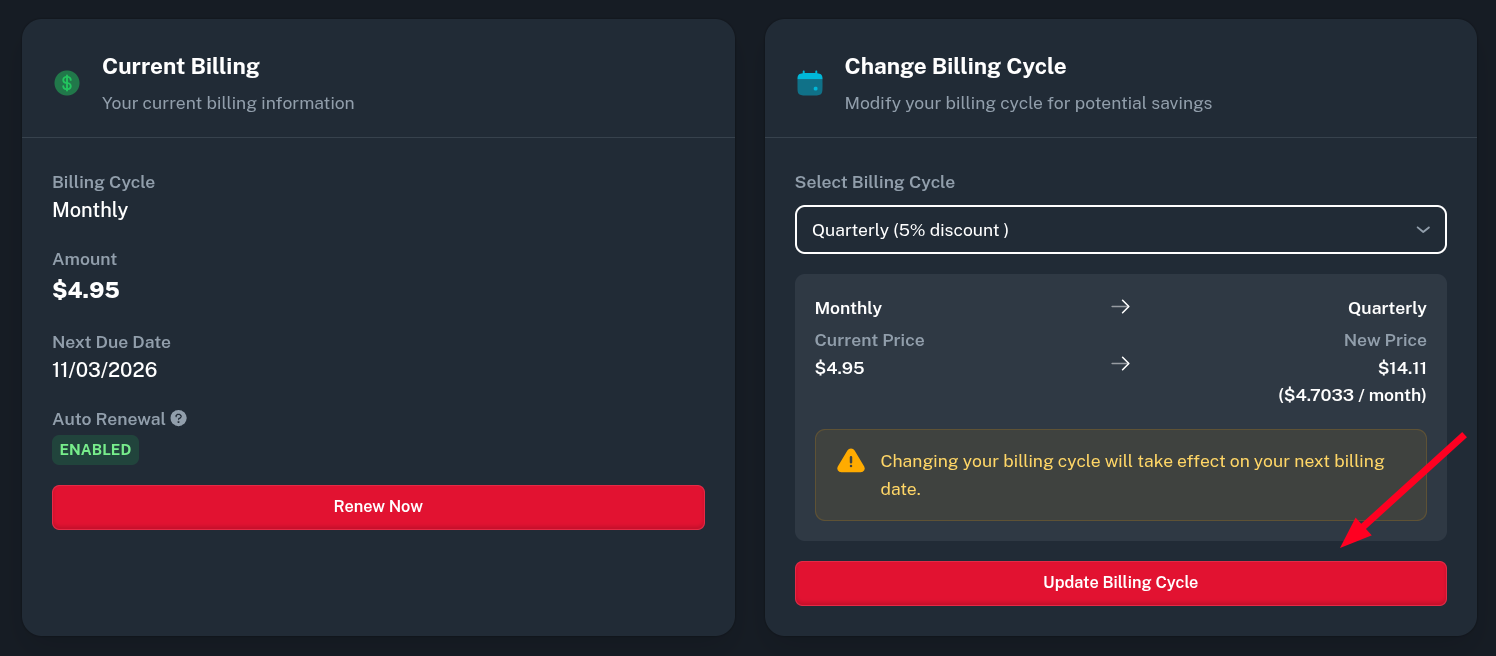Viewport: 1496px width, 656px height.
Task: Click the arrow between Monthly and Quarterly
Action: click(x=1120, y=307)
